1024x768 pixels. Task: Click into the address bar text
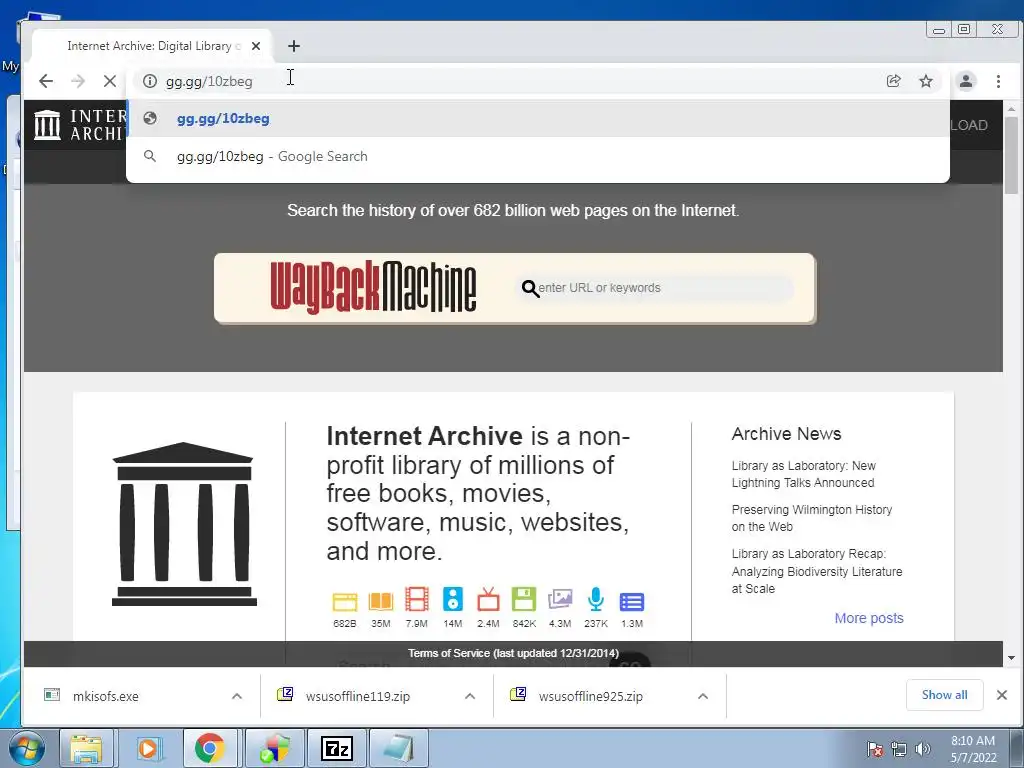tap(209, 82)
